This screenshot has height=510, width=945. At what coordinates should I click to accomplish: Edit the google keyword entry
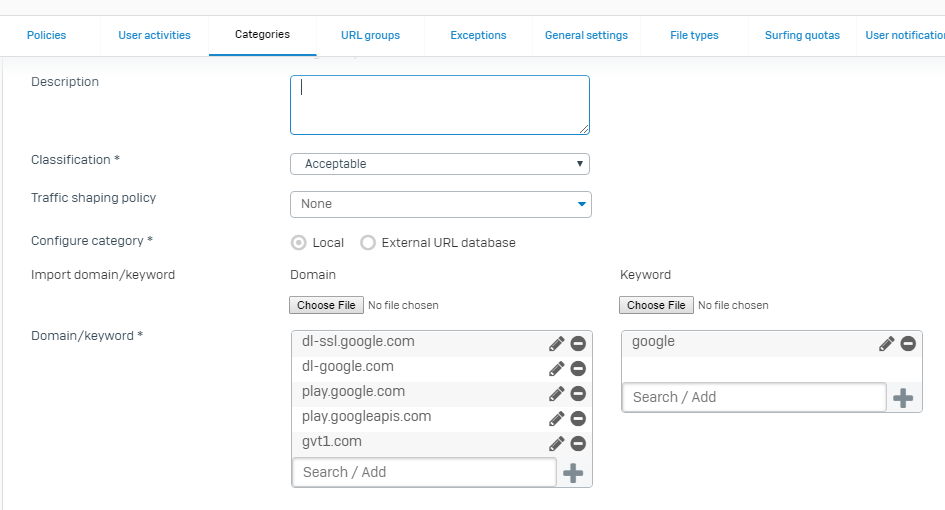[887, 344]
